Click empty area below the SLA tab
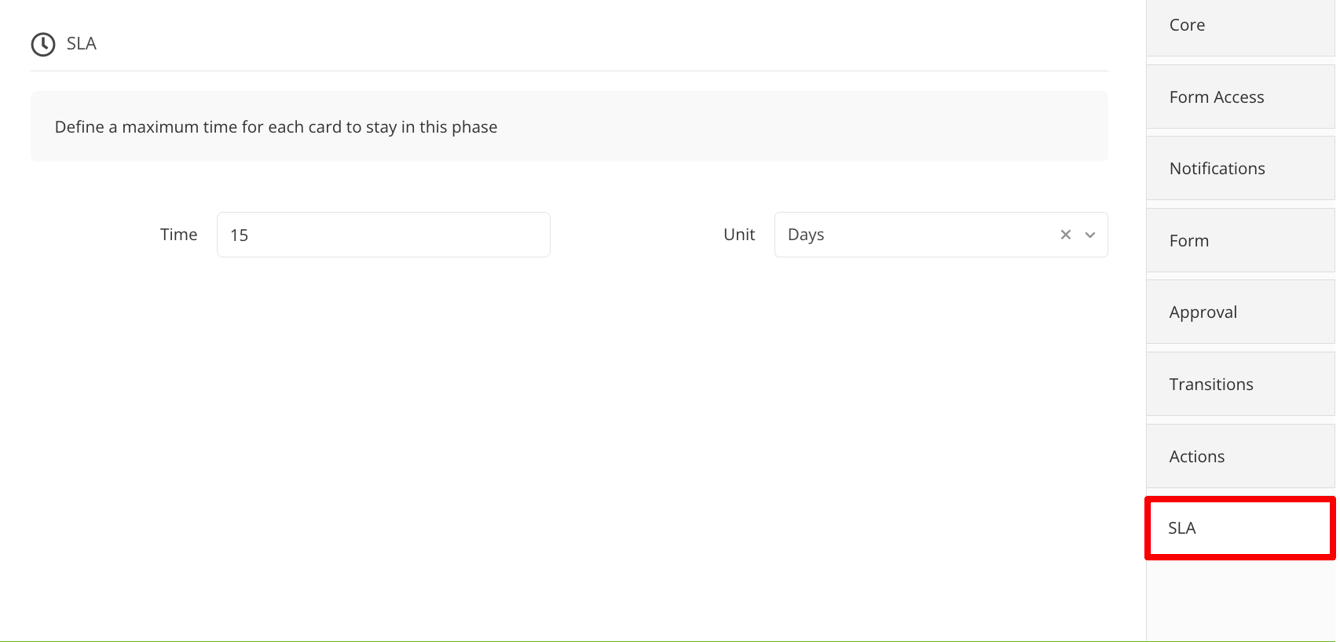 [x=1240, y=600]
